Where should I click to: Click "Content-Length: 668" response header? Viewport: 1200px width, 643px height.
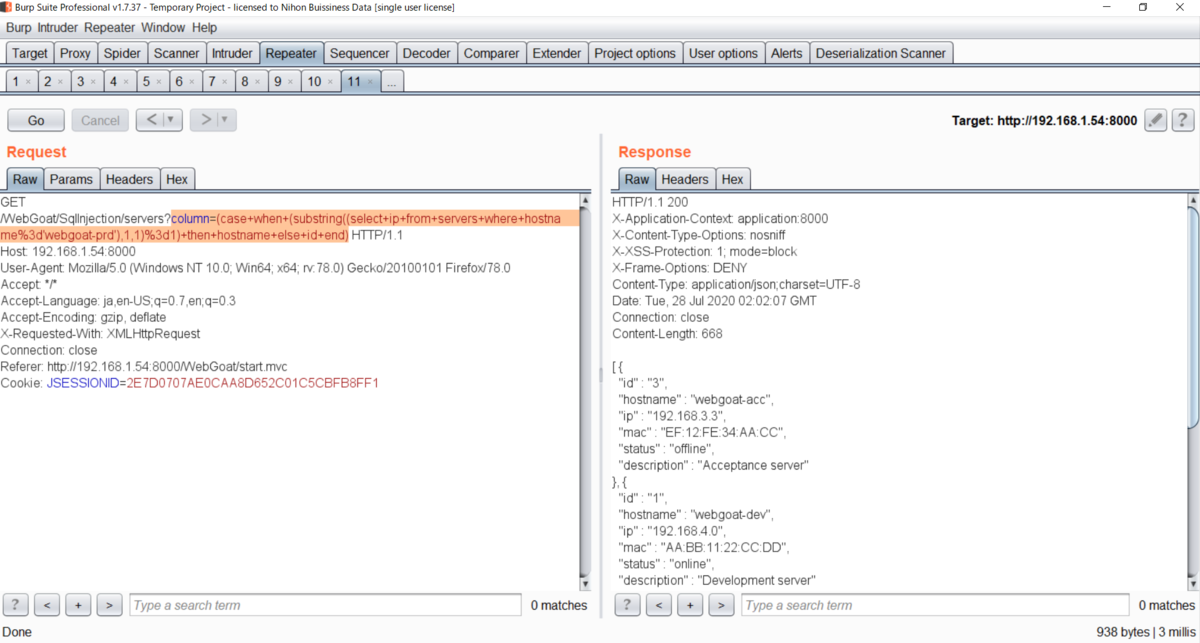[x=665, y=334]
